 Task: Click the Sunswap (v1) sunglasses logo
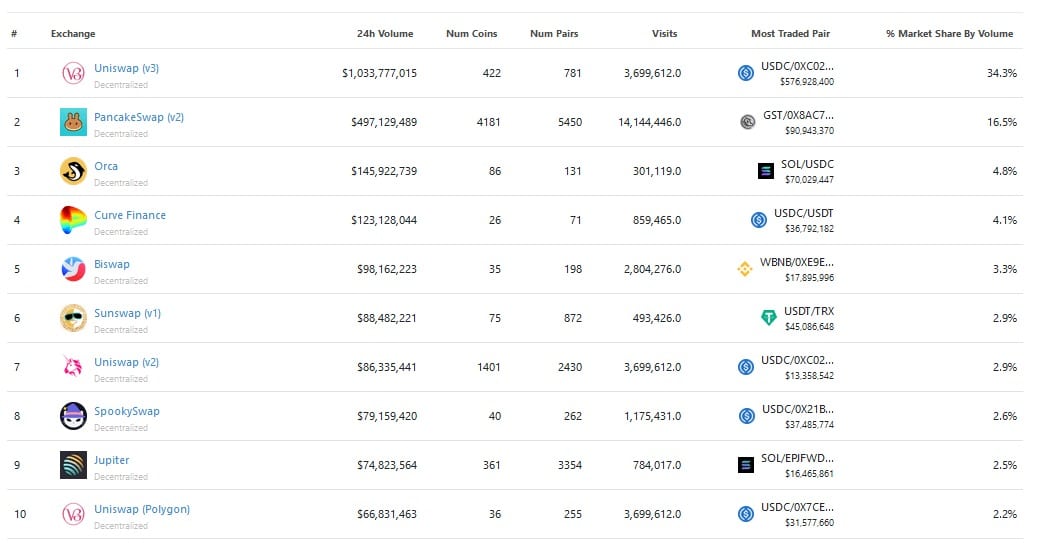pos(73,318)
